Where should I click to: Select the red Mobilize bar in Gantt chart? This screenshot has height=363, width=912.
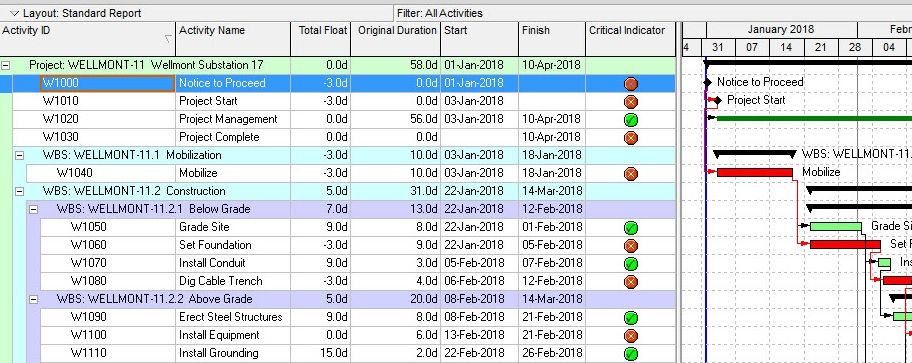[755, 172]
